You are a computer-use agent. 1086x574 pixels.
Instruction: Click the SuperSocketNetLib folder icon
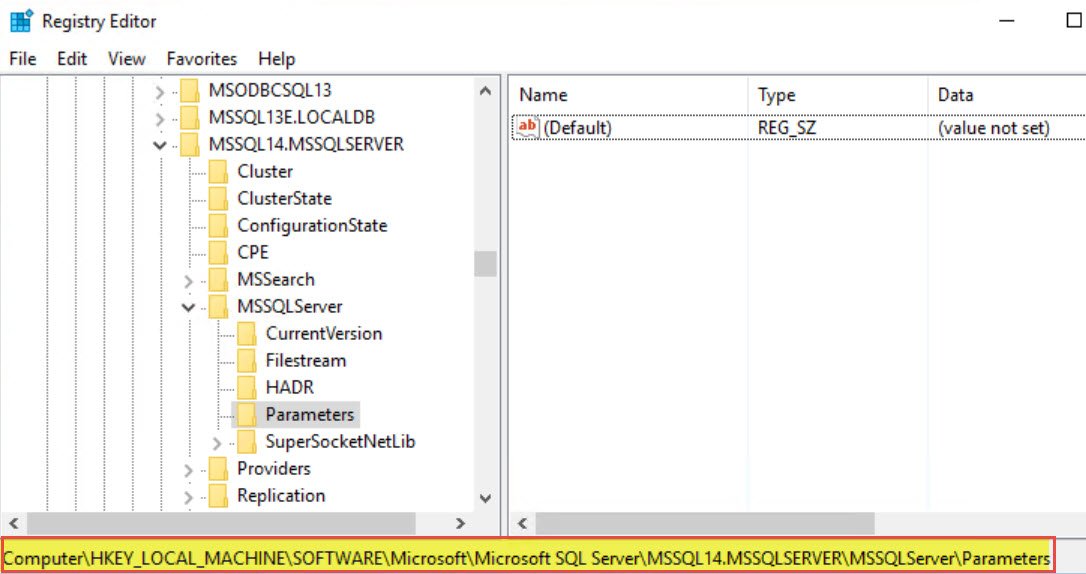(247, 441)
